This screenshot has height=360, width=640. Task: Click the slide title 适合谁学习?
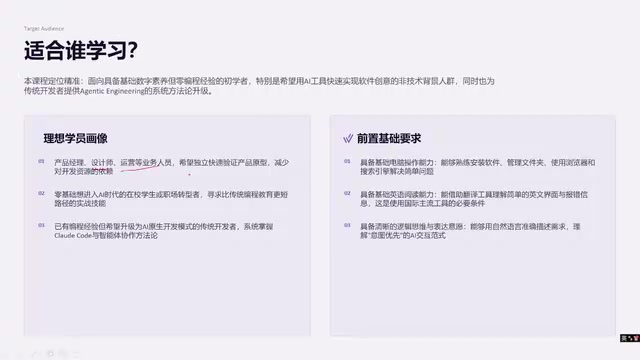point(81,50)
